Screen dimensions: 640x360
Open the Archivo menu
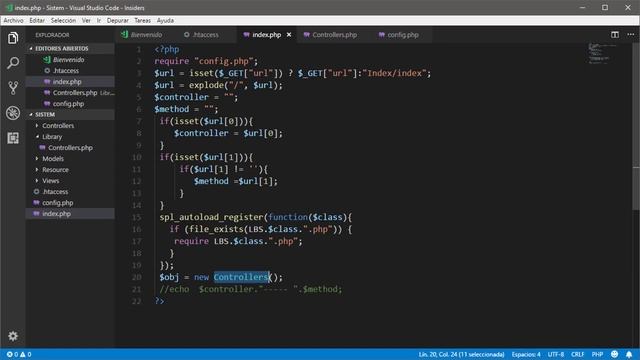coord(13,20)
